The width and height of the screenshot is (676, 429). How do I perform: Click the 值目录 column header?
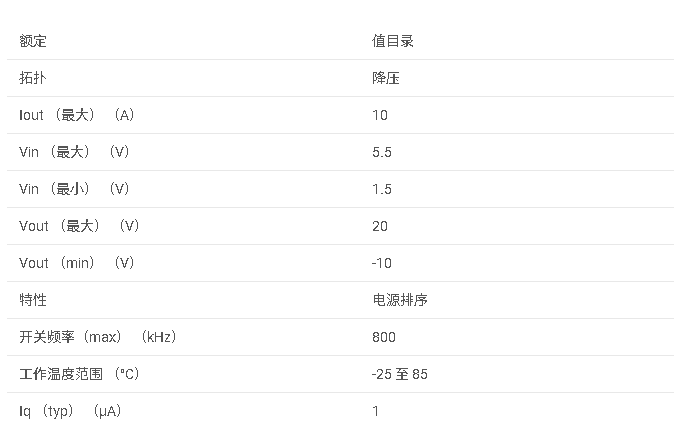(x=393, y=41)
